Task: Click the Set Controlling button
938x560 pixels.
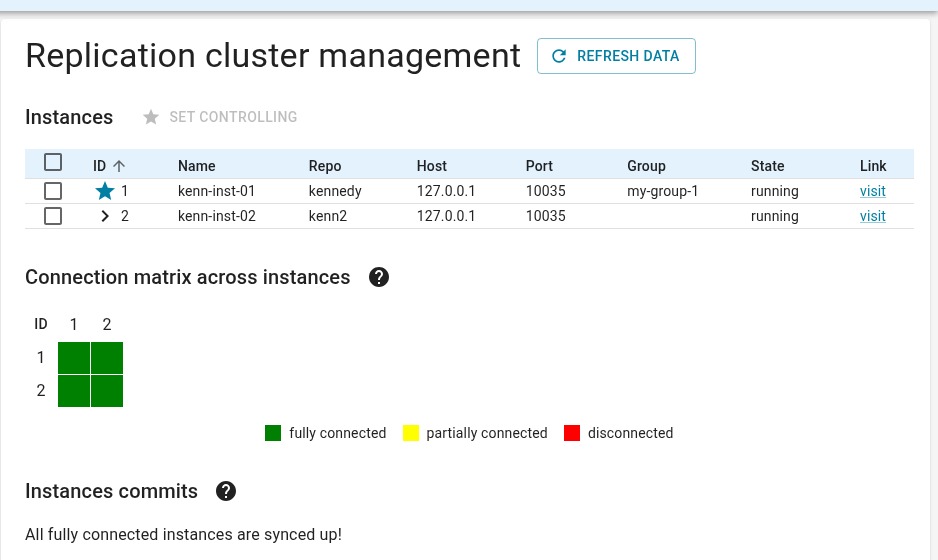Action: coord(220,117)
